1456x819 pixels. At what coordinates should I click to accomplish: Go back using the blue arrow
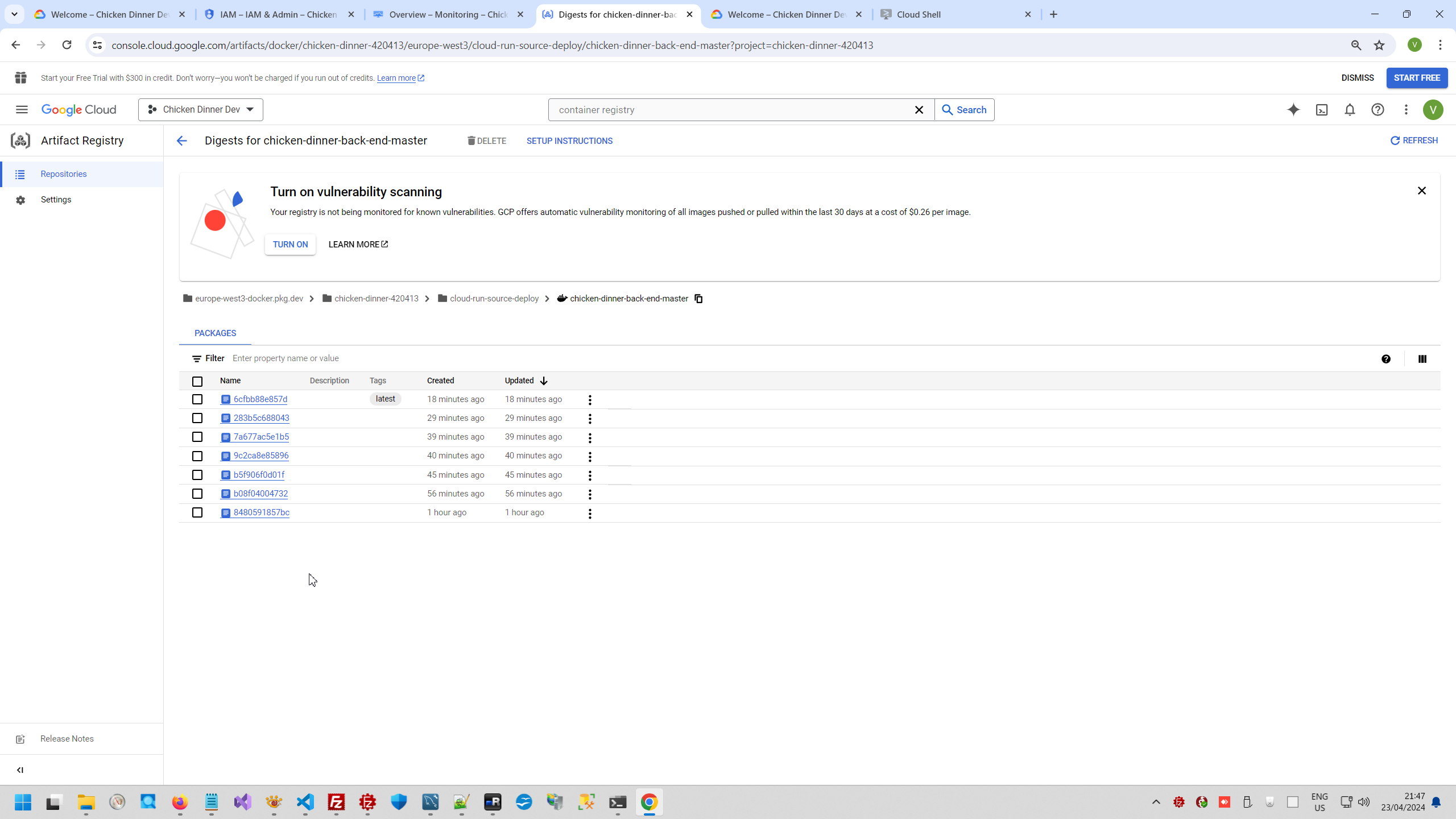(181, 141)
